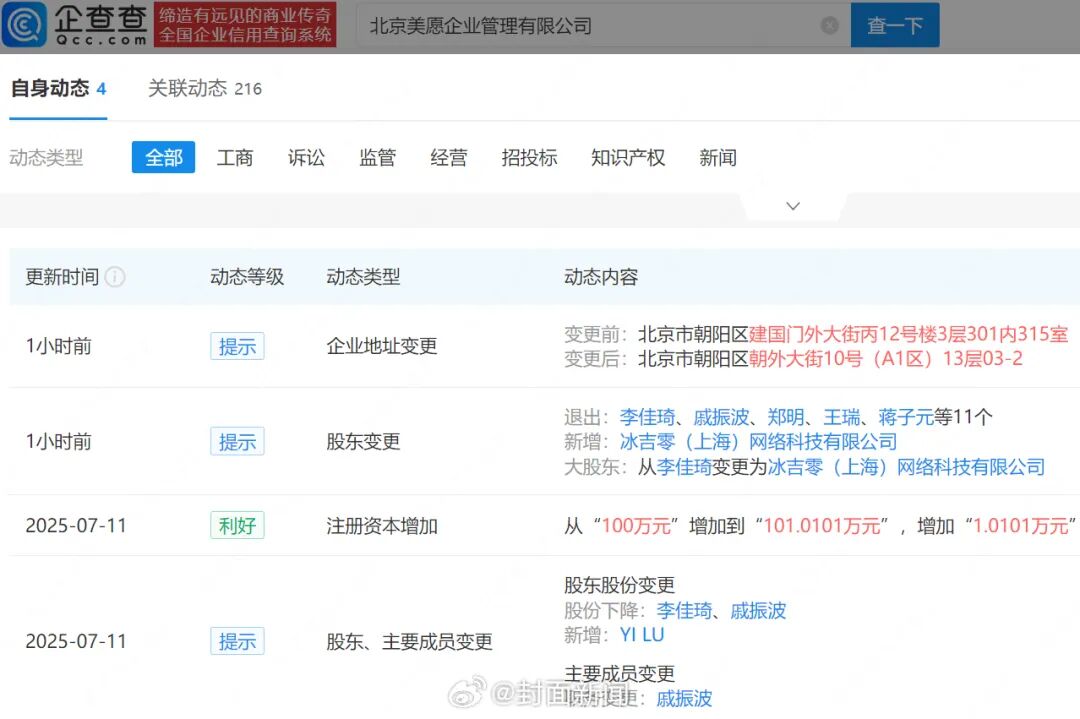
Task: Open 戚振波 link under 主要成员变更
Action: pos(684,698)
